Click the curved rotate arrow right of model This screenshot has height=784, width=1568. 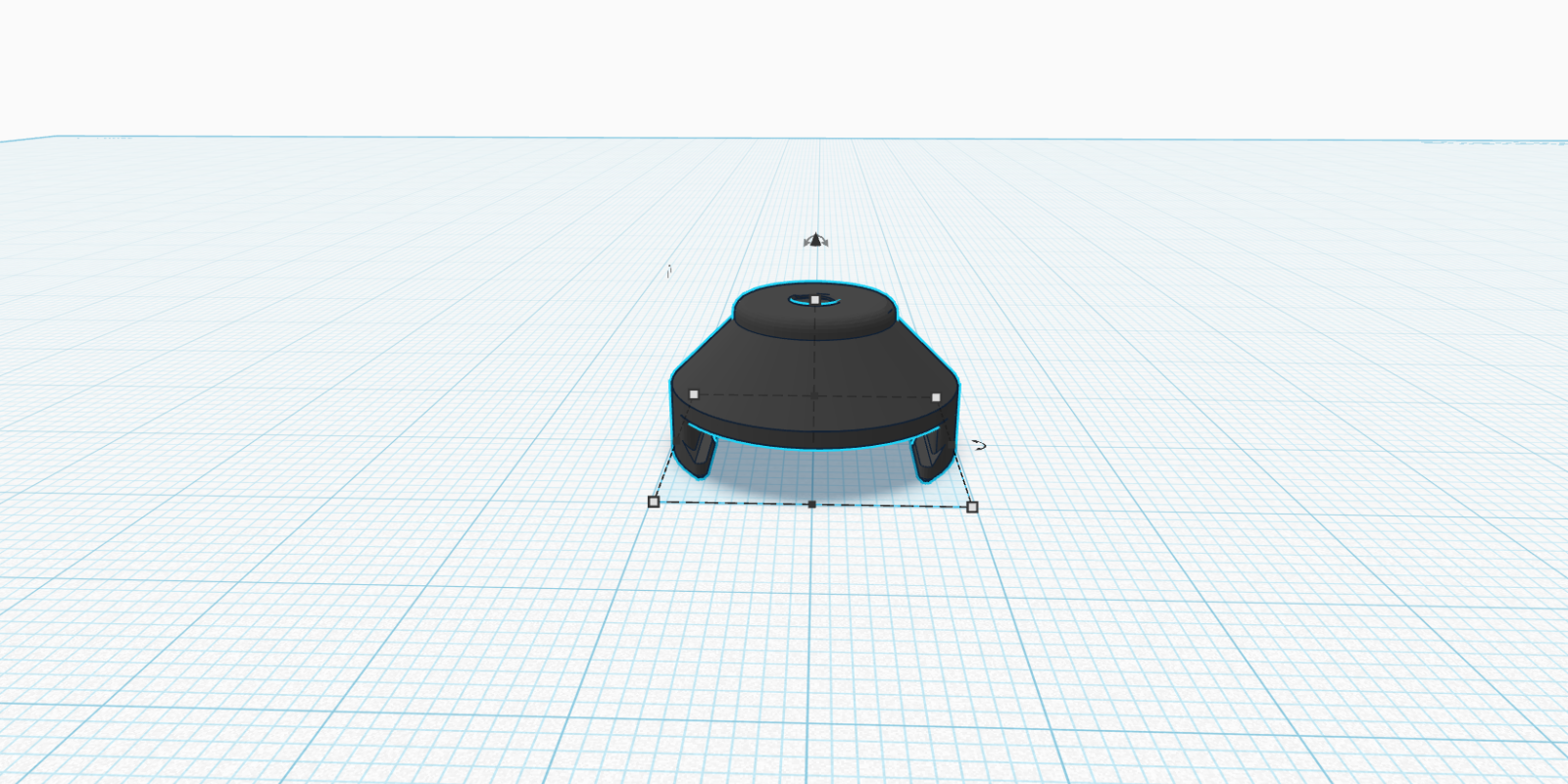tap(978, 445)
